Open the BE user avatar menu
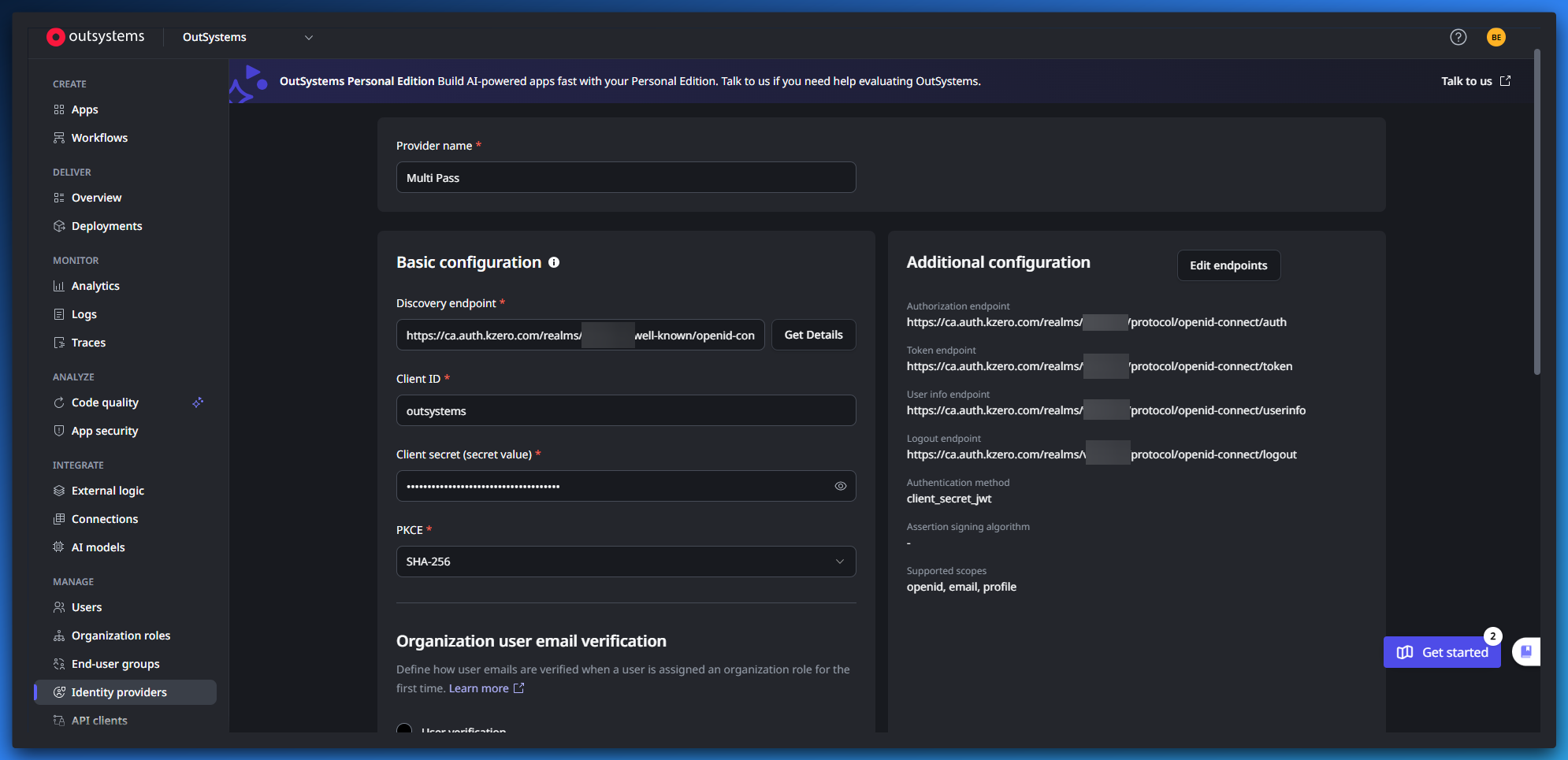Image resolution: width=1568 pixels, height=760 pixels. (1496, 37)
